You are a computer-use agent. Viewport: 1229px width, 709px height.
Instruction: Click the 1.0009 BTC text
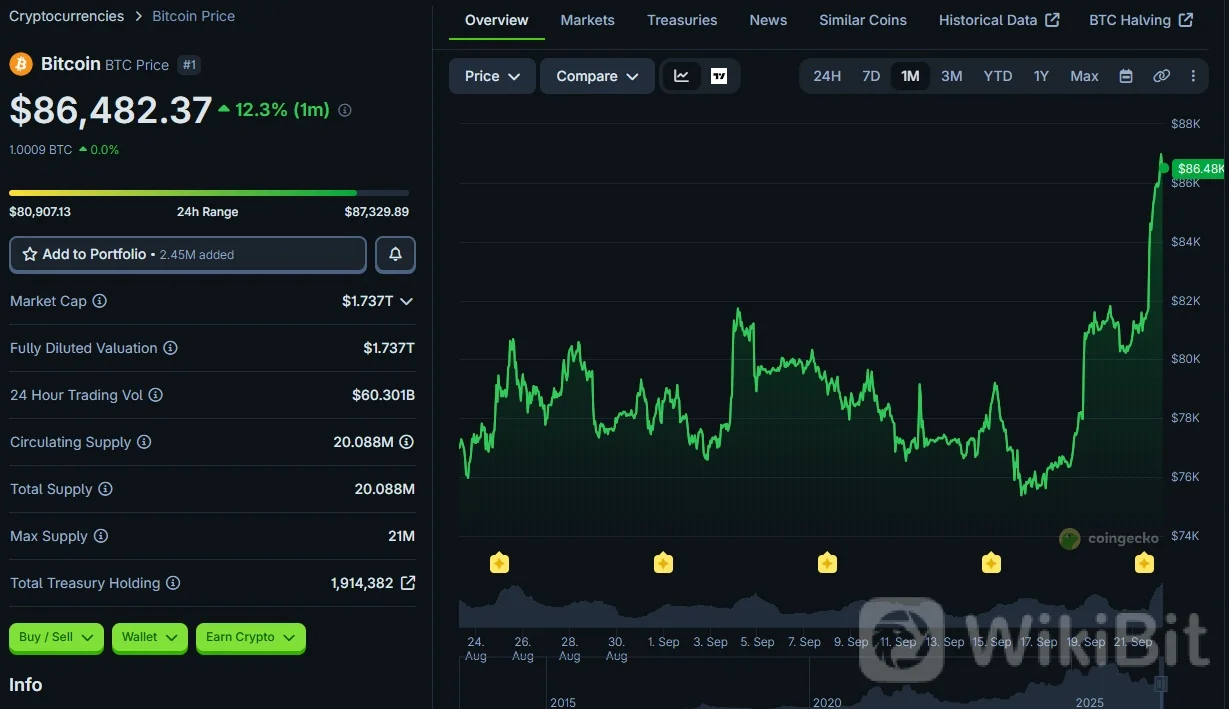[41, 150]
